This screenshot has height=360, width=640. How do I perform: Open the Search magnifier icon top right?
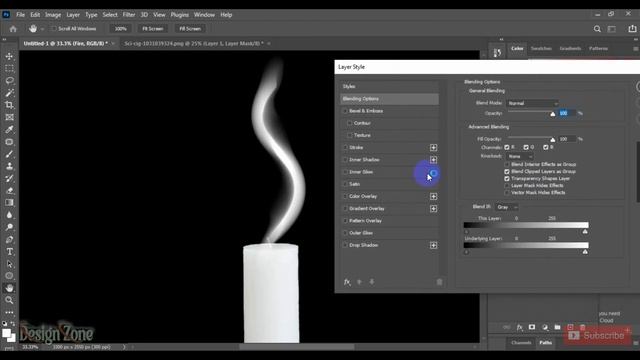click(x=597, y=29)
